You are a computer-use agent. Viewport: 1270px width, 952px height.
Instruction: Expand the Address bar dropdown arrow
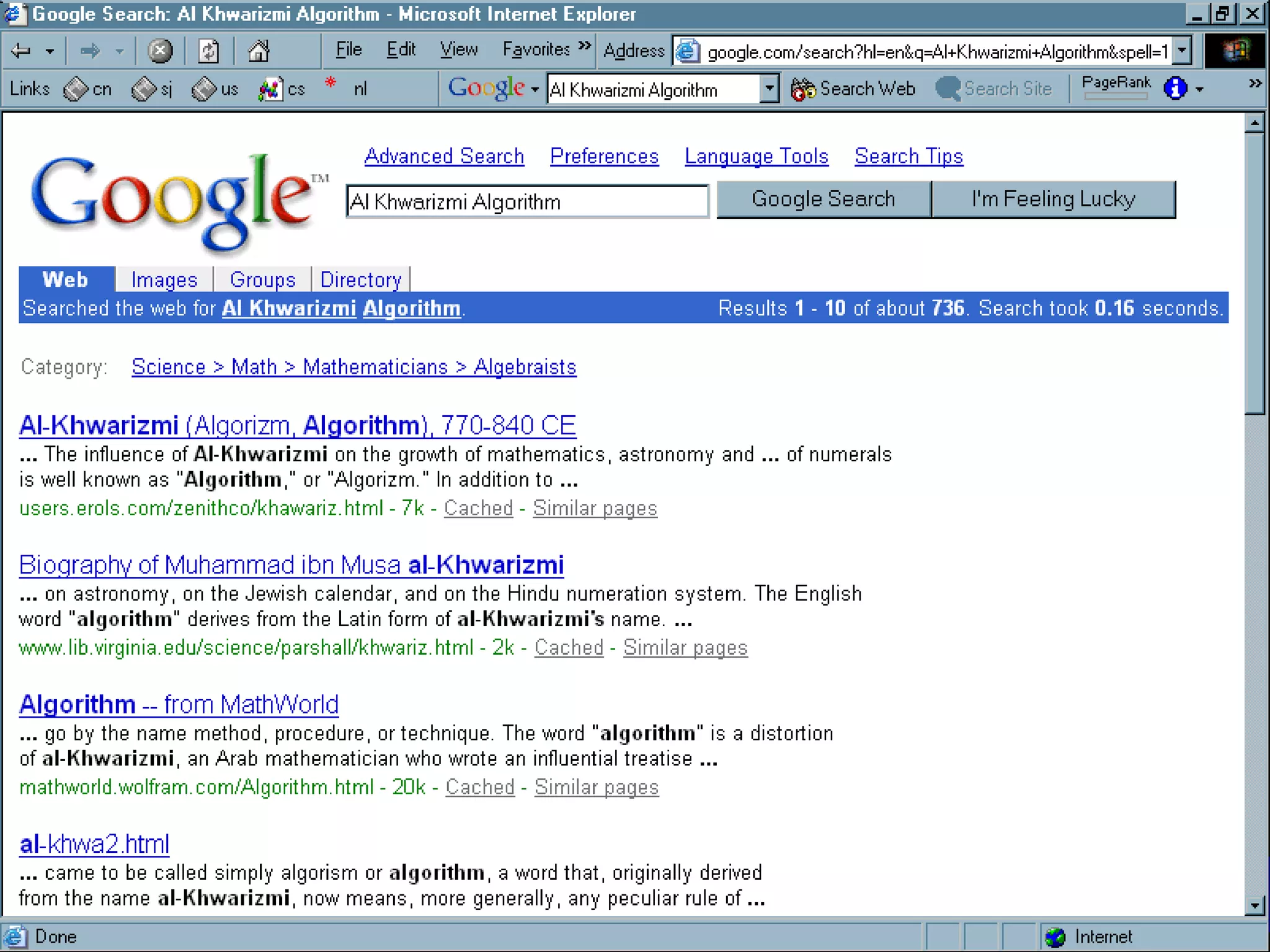point(1183,51)
